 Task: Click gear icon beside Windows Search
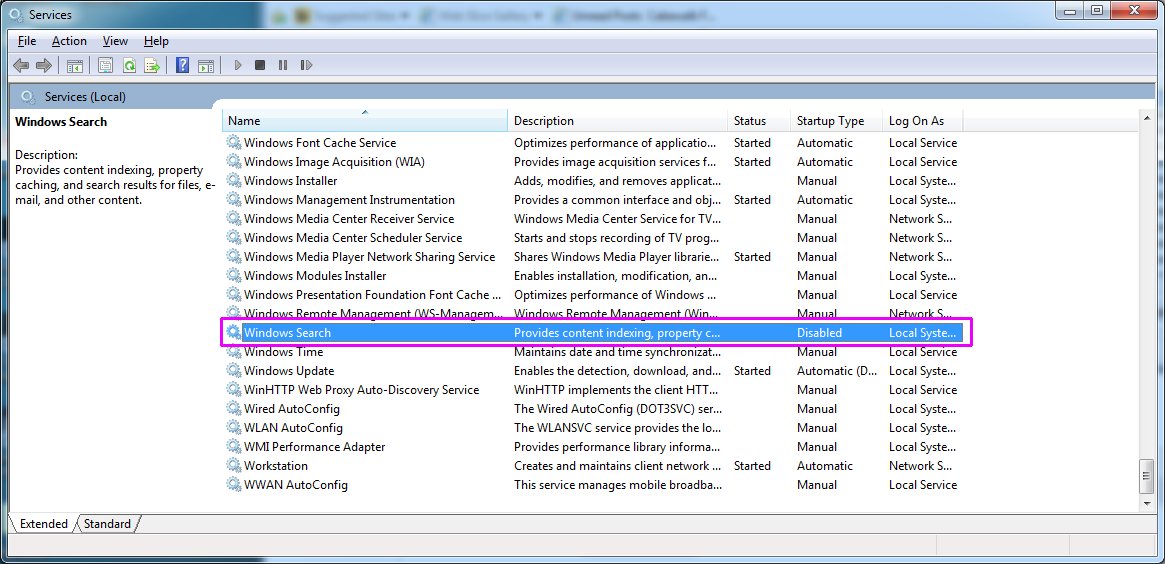234,333
